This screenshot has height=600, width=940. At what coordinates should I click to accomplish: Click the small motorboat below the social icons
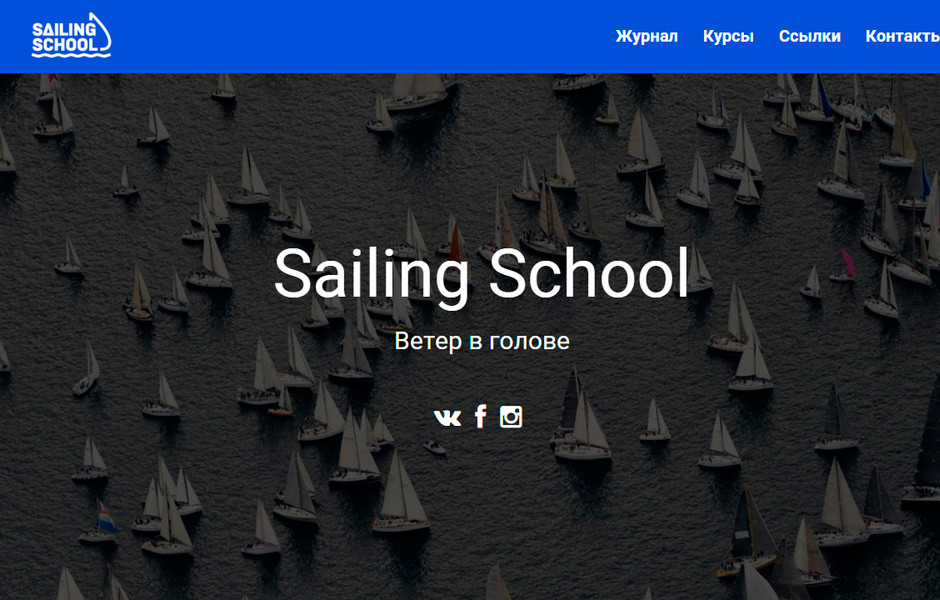click(x=434, y=447)
